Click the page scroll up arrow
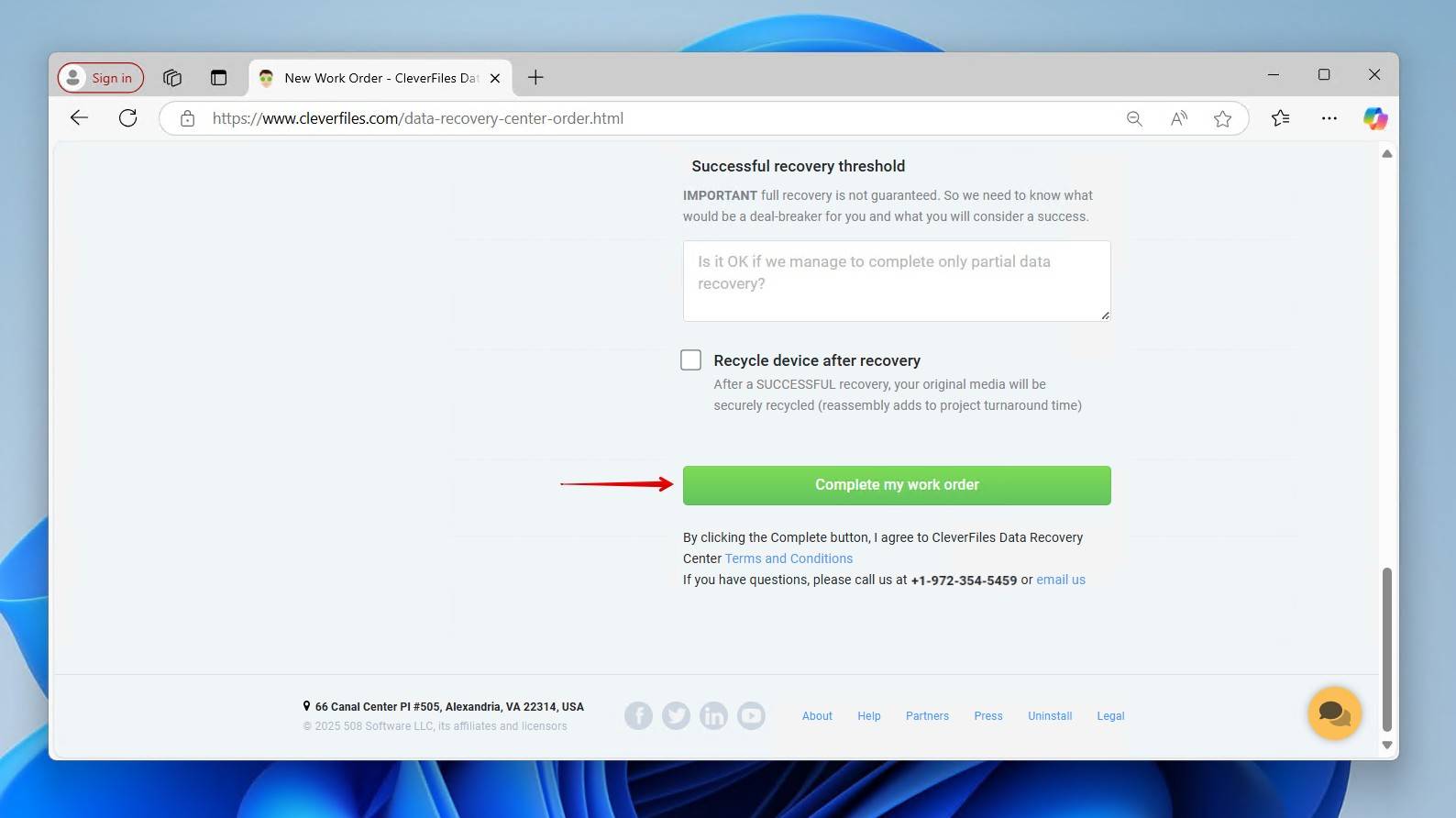 tap(1387, 154)
